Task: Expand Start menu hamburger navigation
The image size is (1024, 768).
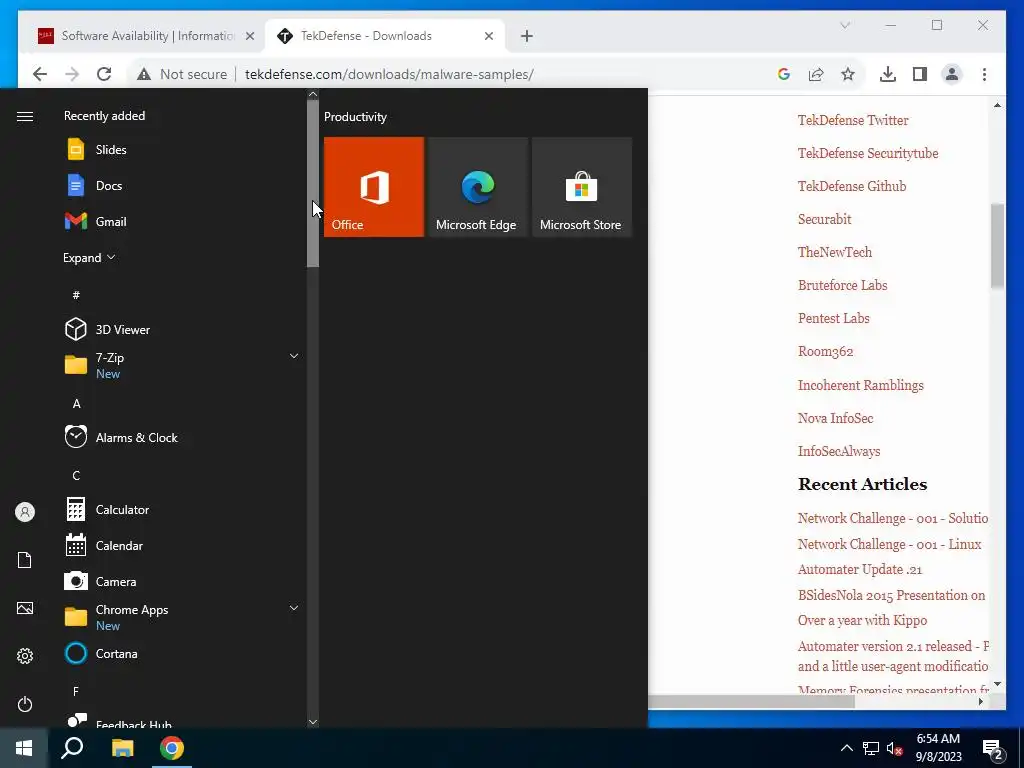Action: (x=25, y=116)
